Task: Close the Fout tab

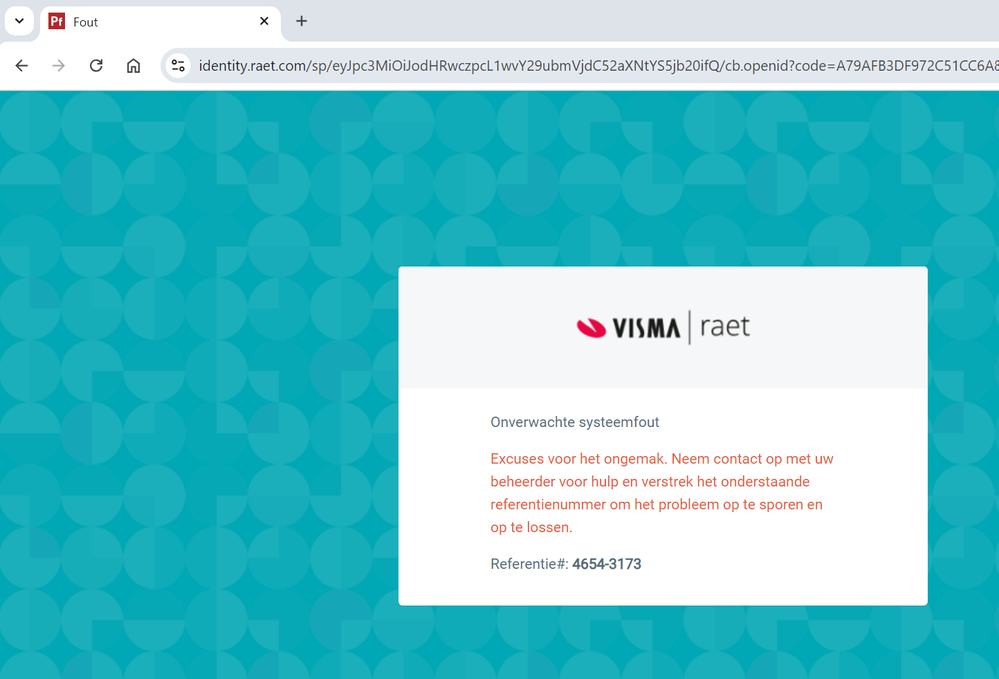Action: [x=264, y=21]
